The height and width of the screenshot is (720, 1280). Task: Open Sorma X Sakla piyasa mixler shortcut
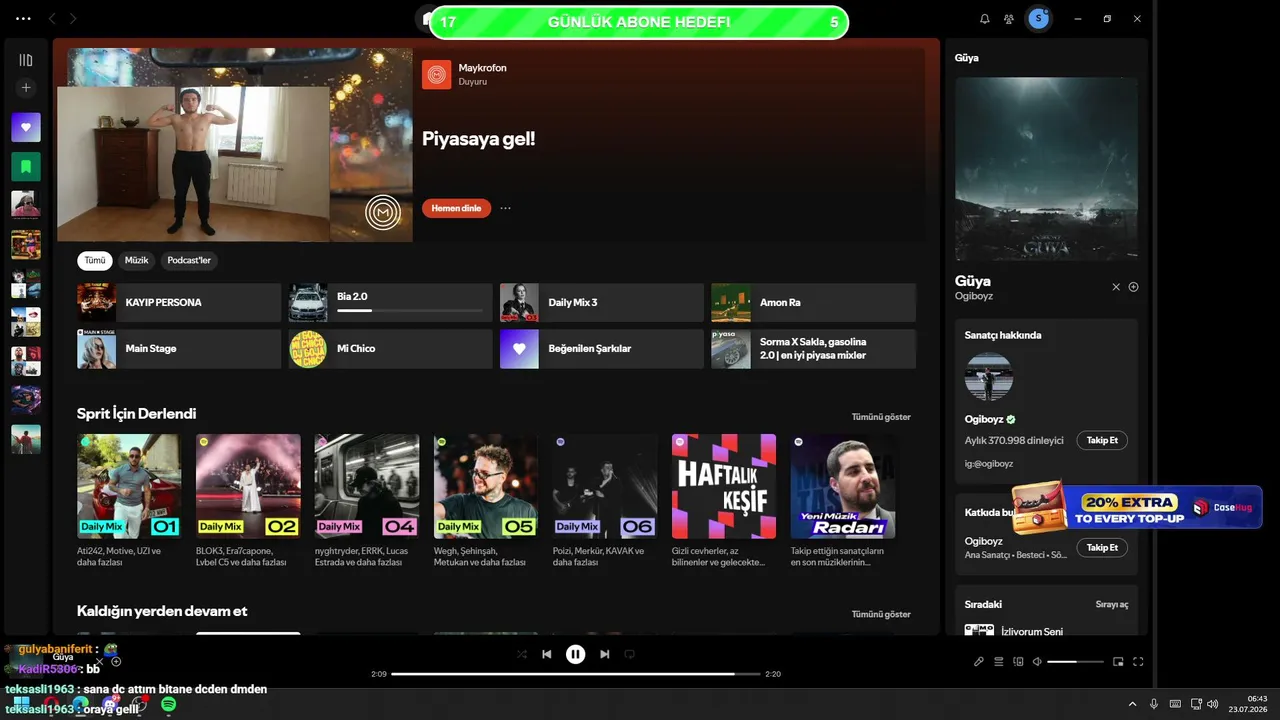[x=813, y=349]
